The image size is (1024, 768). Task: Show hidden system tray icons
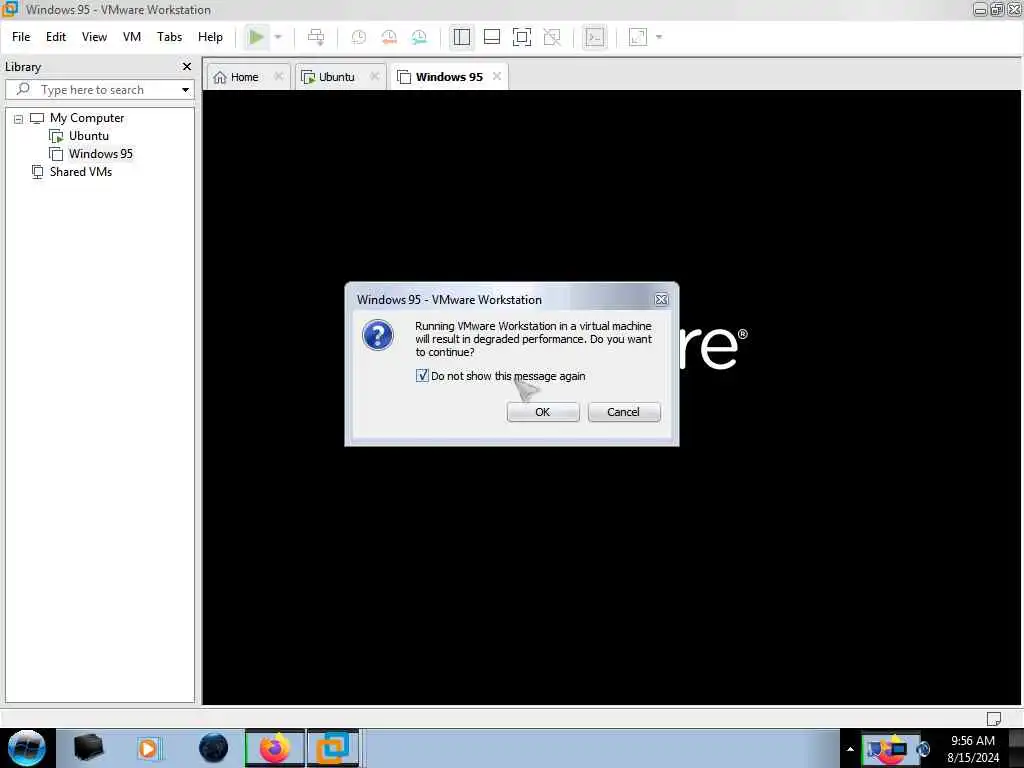(850, 749)
